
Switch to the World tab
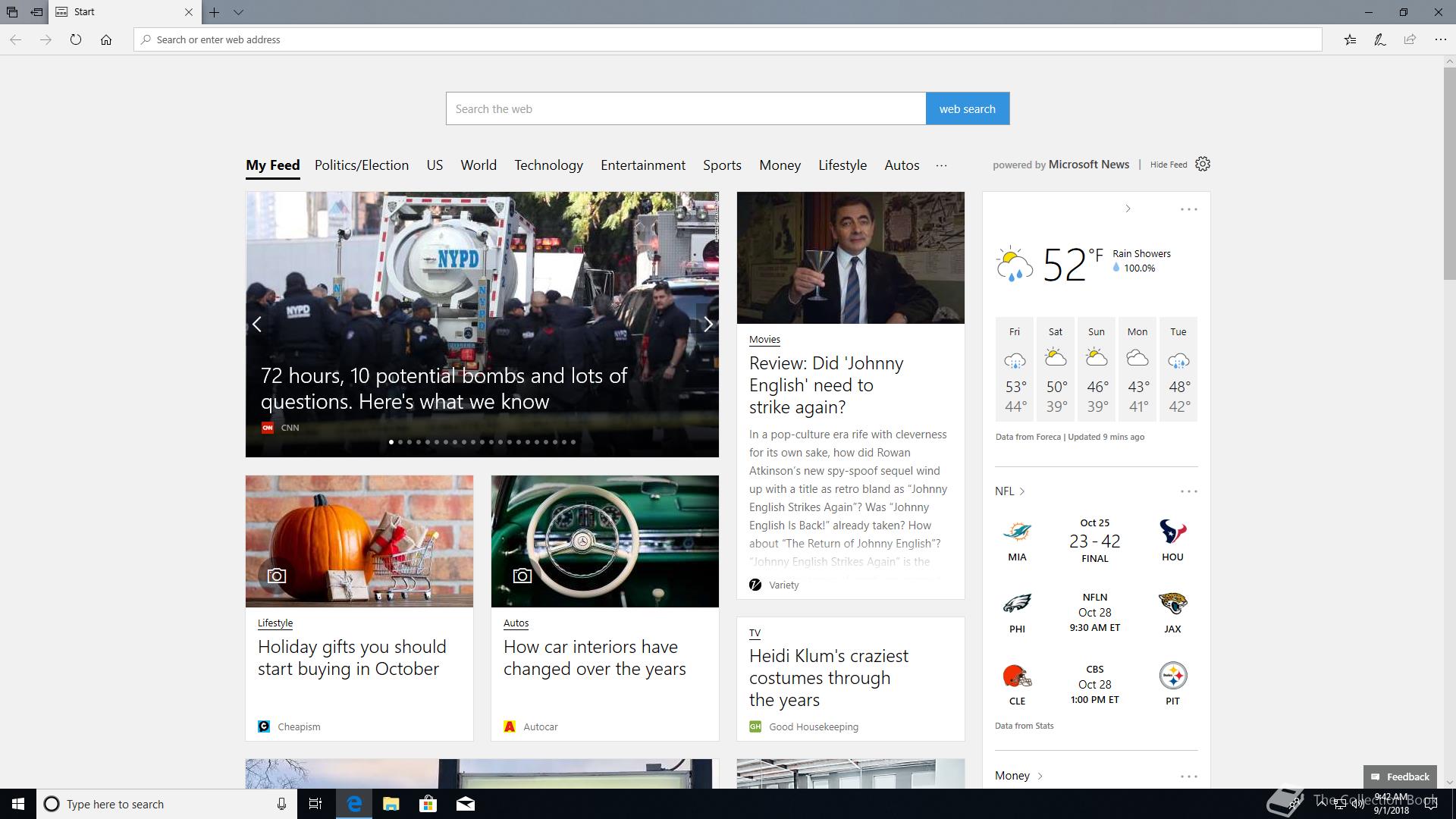tap(479, 165)
